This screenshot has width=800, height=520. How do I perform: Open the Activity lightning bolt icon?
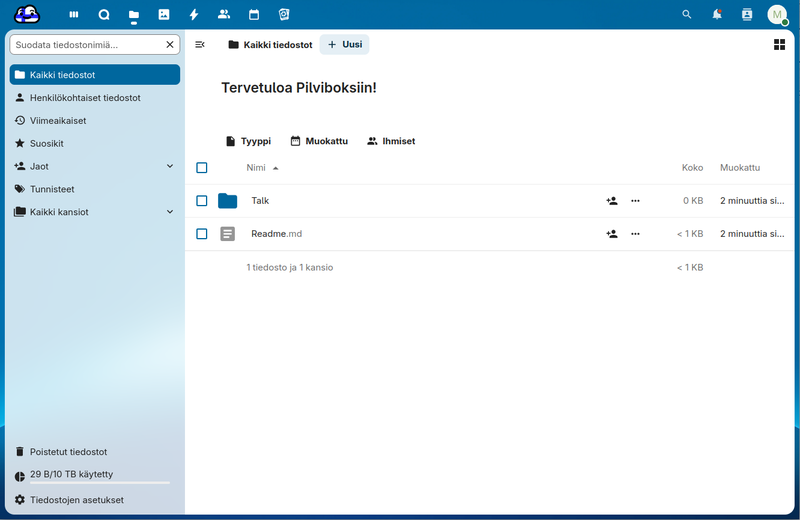coord(194,15)
